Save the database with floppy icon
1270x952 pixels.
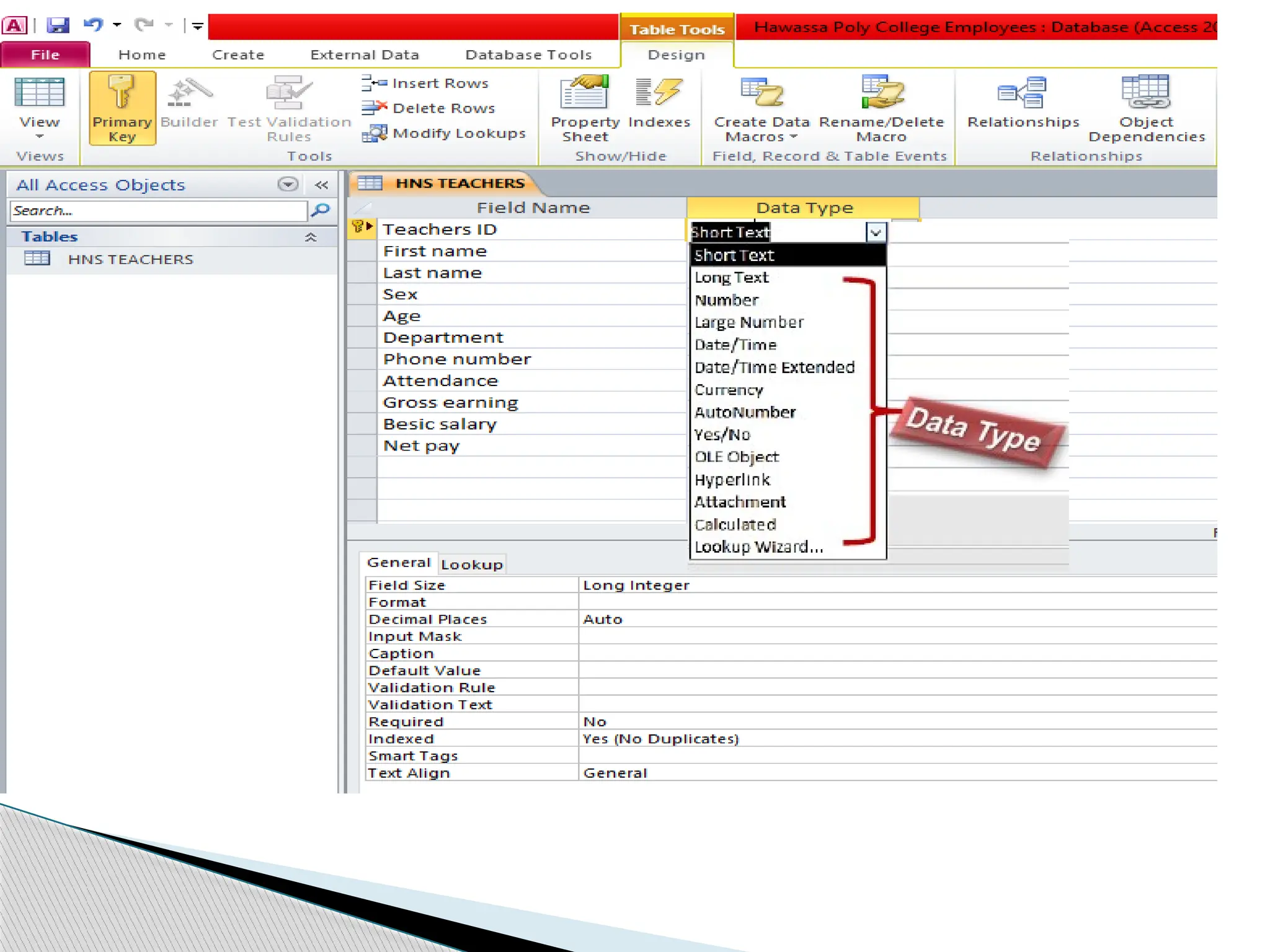(58, 25)
